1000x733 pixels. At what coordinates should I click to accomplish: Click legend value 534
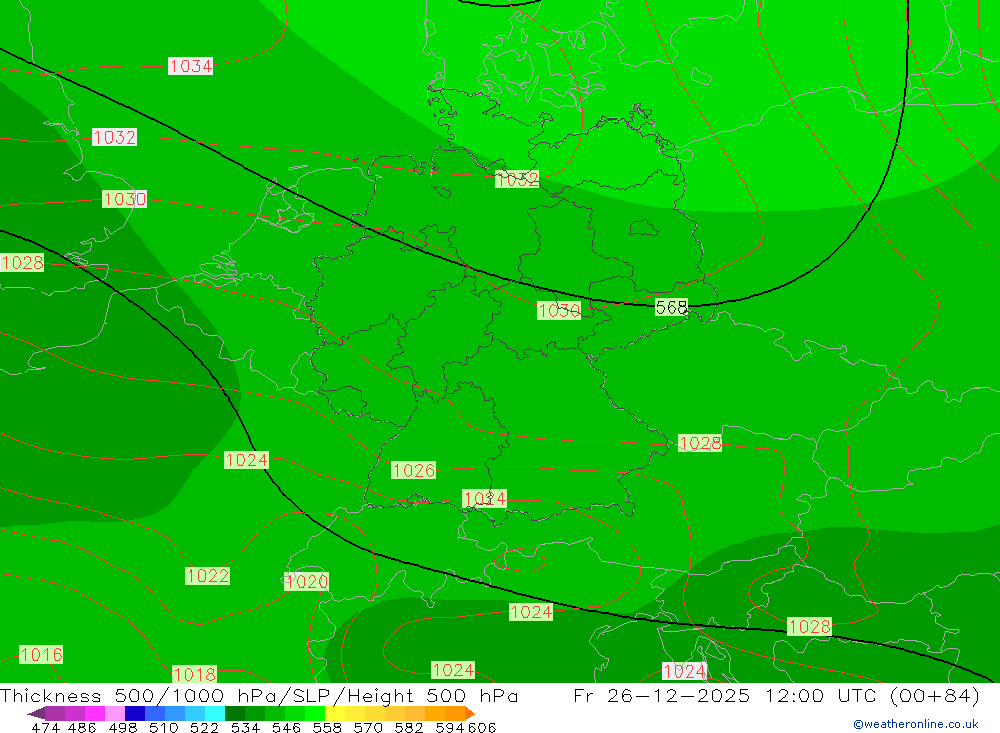(245, 727)
